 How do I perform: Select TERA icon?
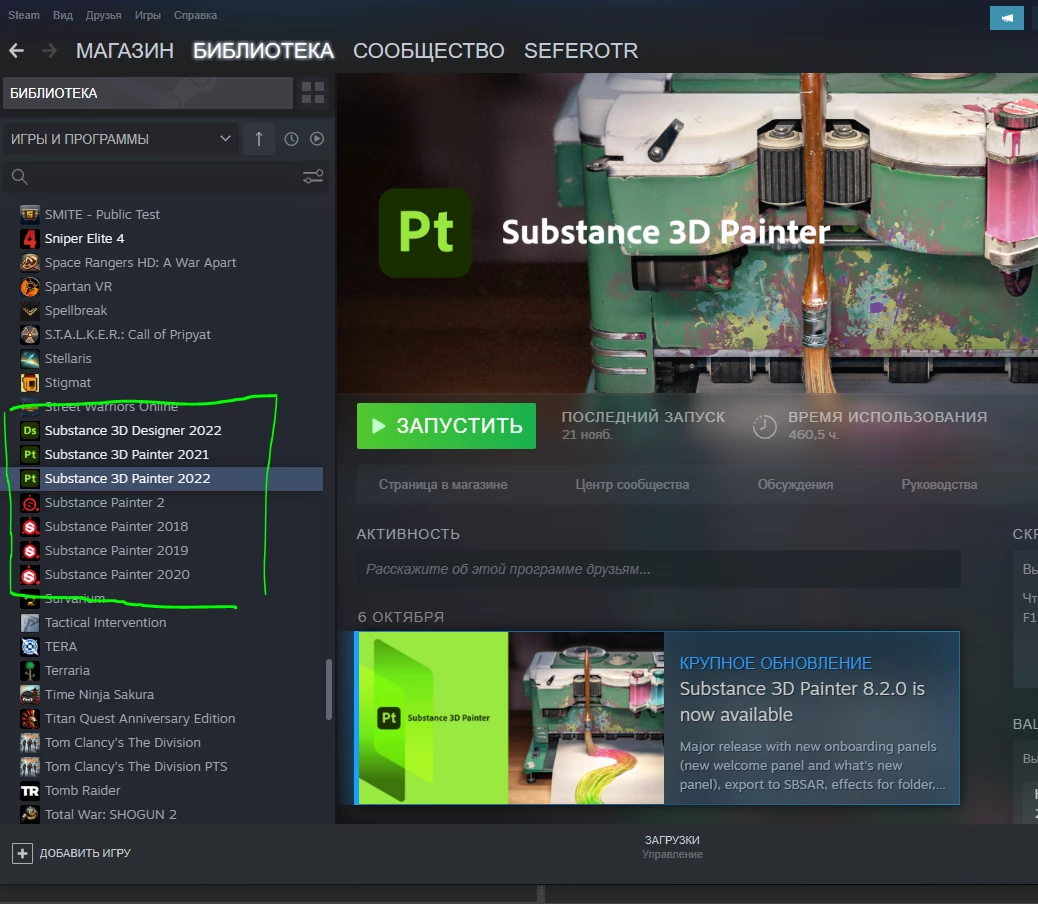pyautogui.click(x=30, y=647)
